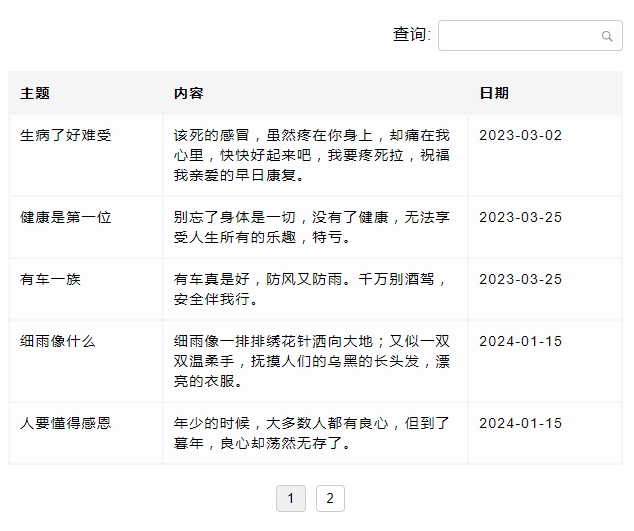Go to page 2
The height and width of the screenshot is (531, 634).
[x=330, y=498]
